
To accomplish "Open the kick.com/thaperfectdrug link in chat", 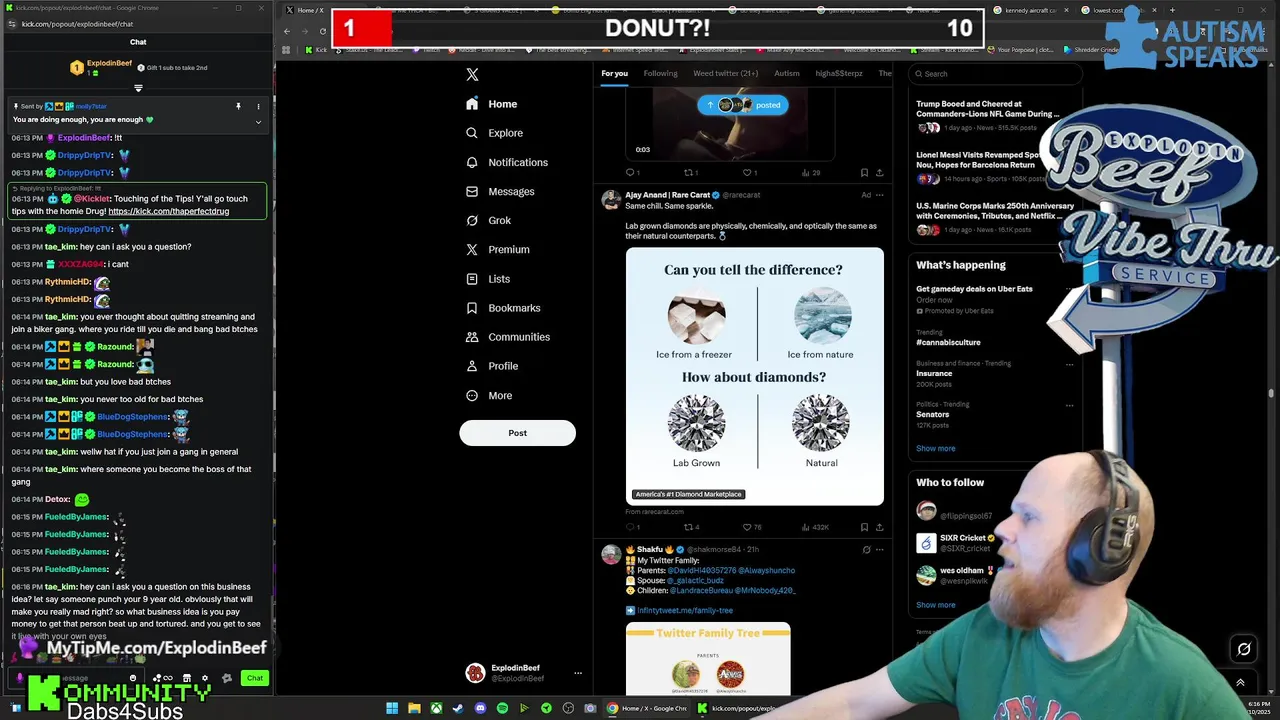I will (x=168, y=211).
